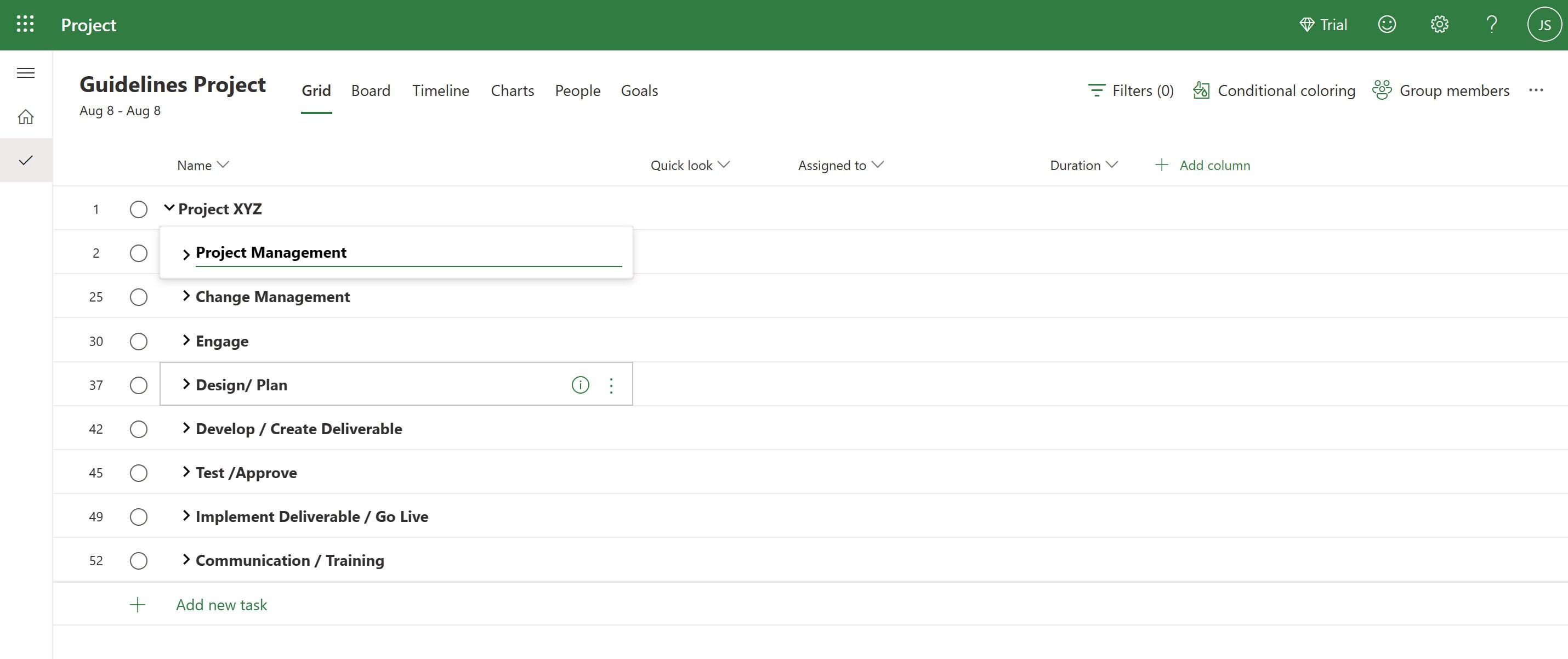The image size is (1568, 659).
Task: Click the Conditional coloring icon
Action: point(1202,90)
